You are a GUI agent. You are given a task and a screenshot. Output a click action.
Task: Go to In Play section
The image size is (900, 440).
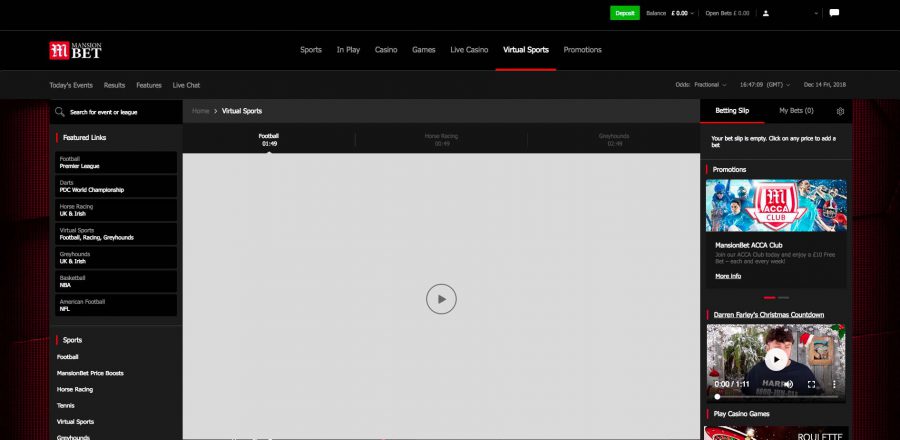click(x=348, y=50)
